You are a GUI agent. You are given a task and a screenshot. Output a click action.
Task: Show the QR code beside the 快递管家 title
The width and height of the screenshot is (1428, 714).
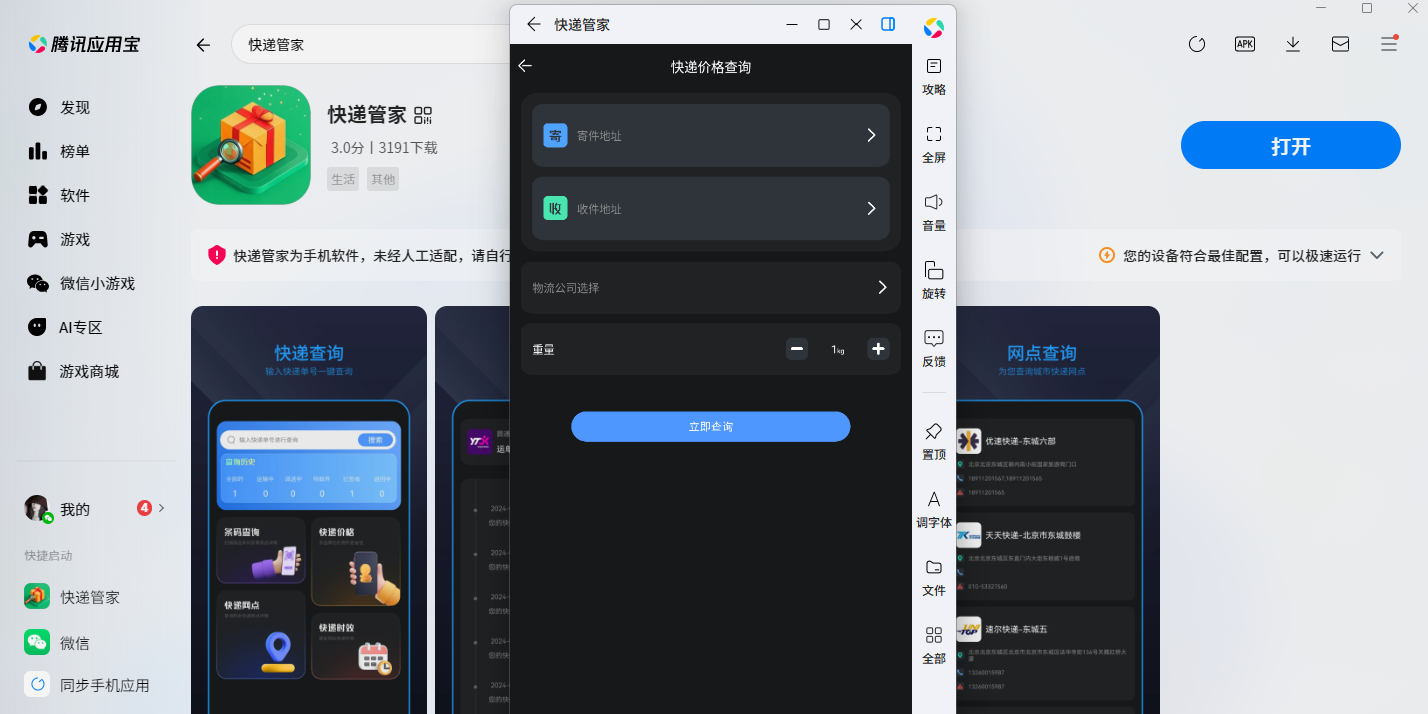tap(423, 115)
